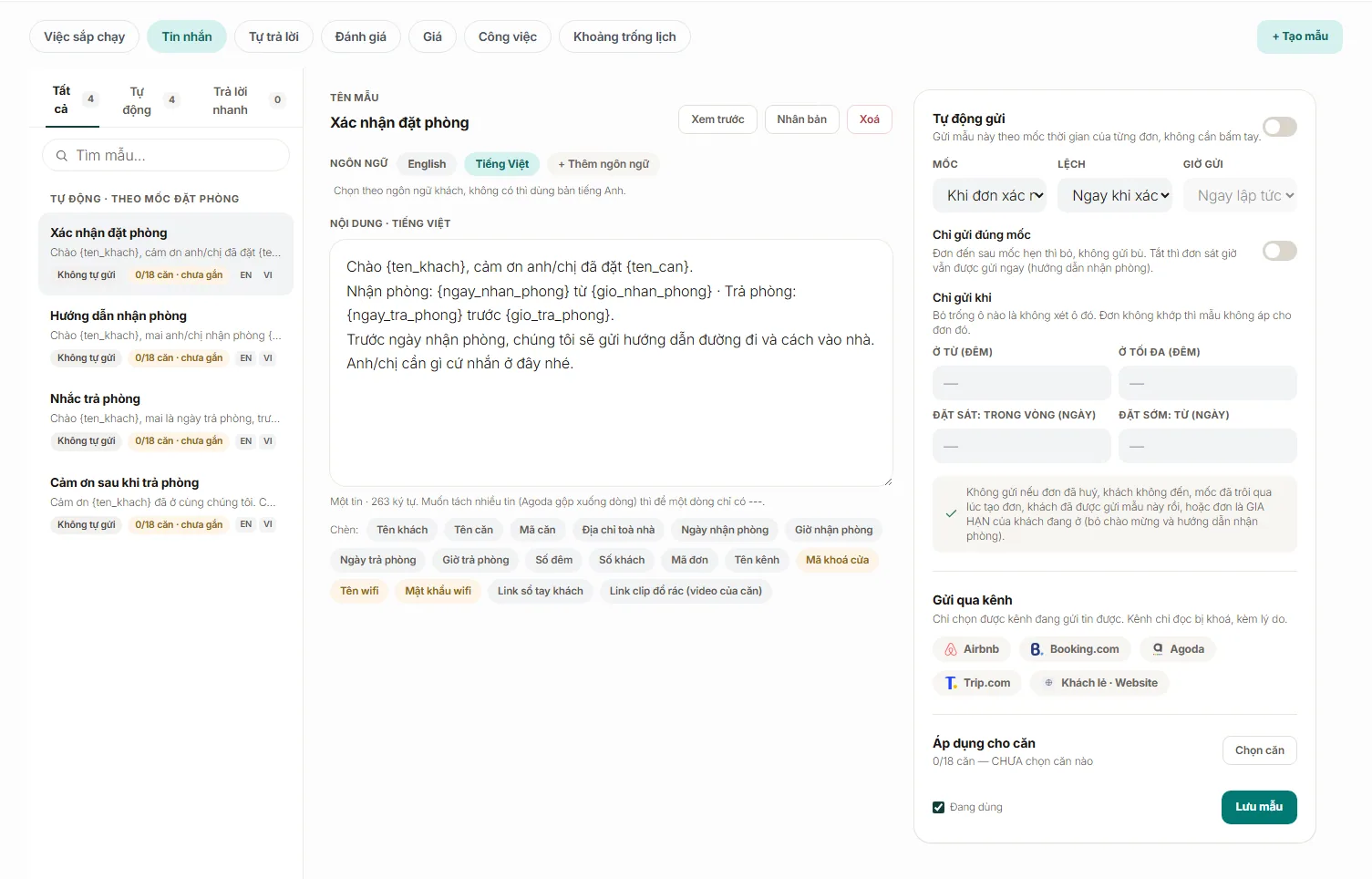The image size is (1372, 879).
Task: Uncheck the Đang dùng checkbox
Action: point(938,807)
